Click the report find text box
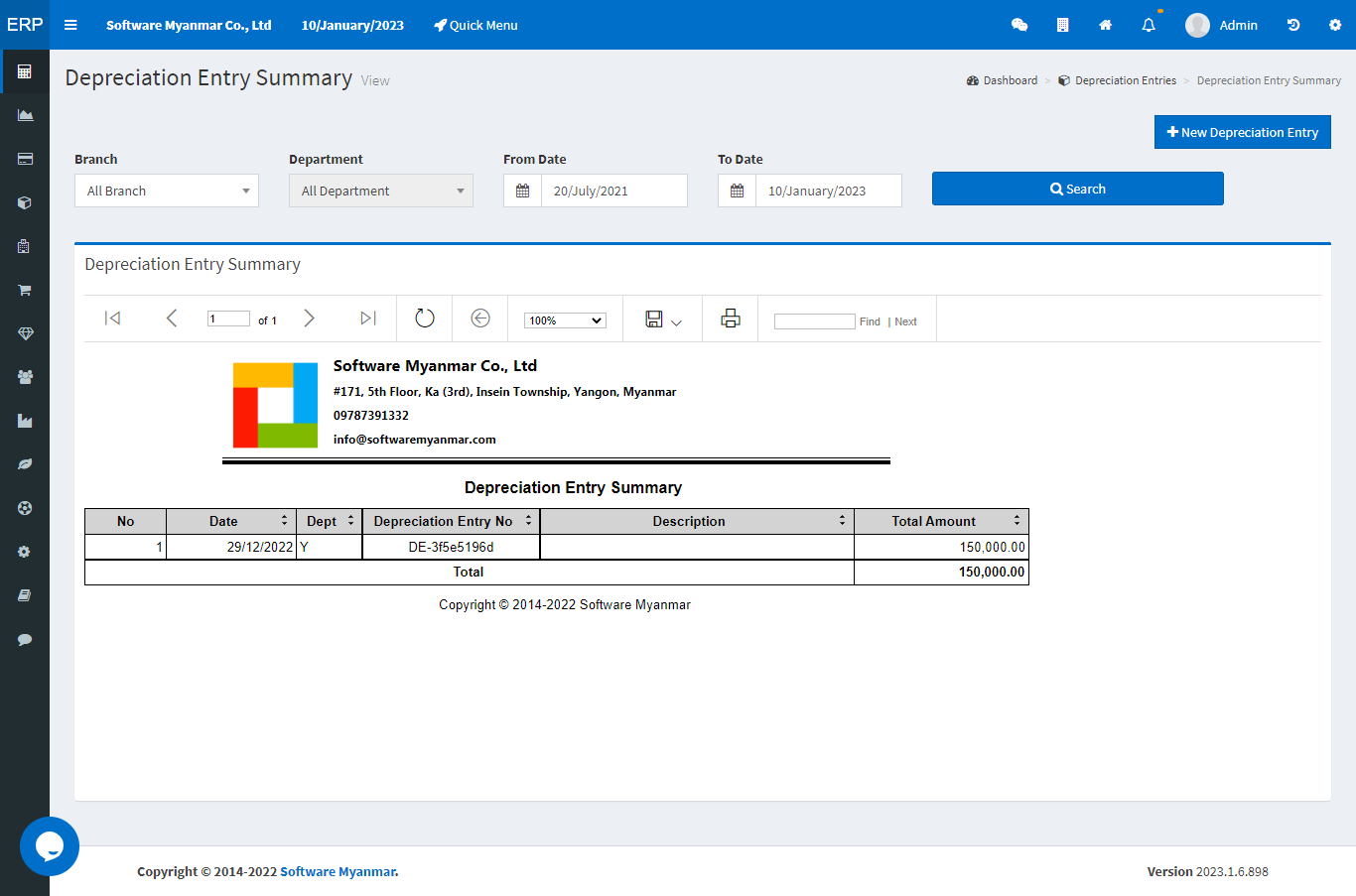 pos(815,320)
